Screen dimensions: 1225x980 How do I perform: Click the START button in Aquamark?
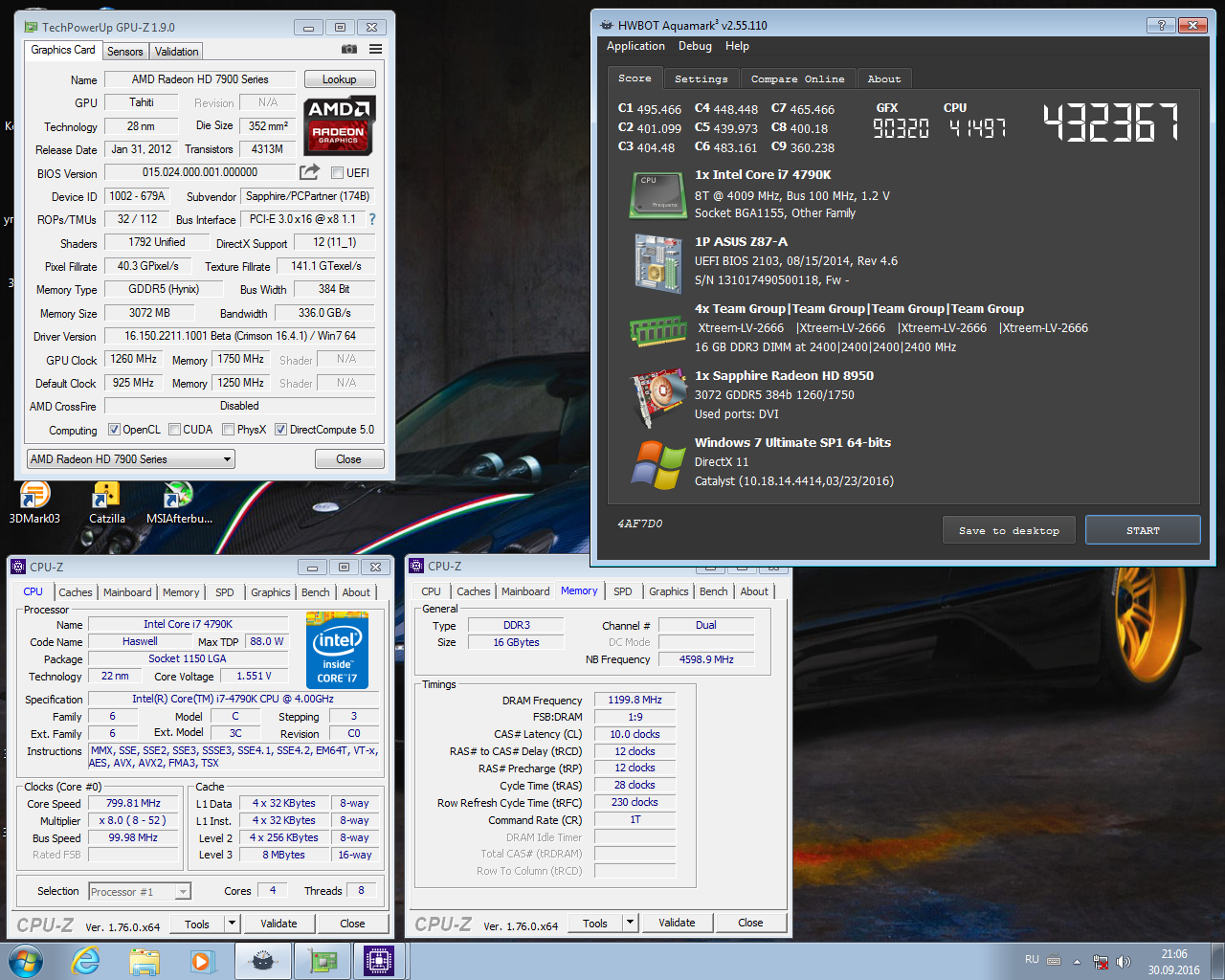point(1143,530)
